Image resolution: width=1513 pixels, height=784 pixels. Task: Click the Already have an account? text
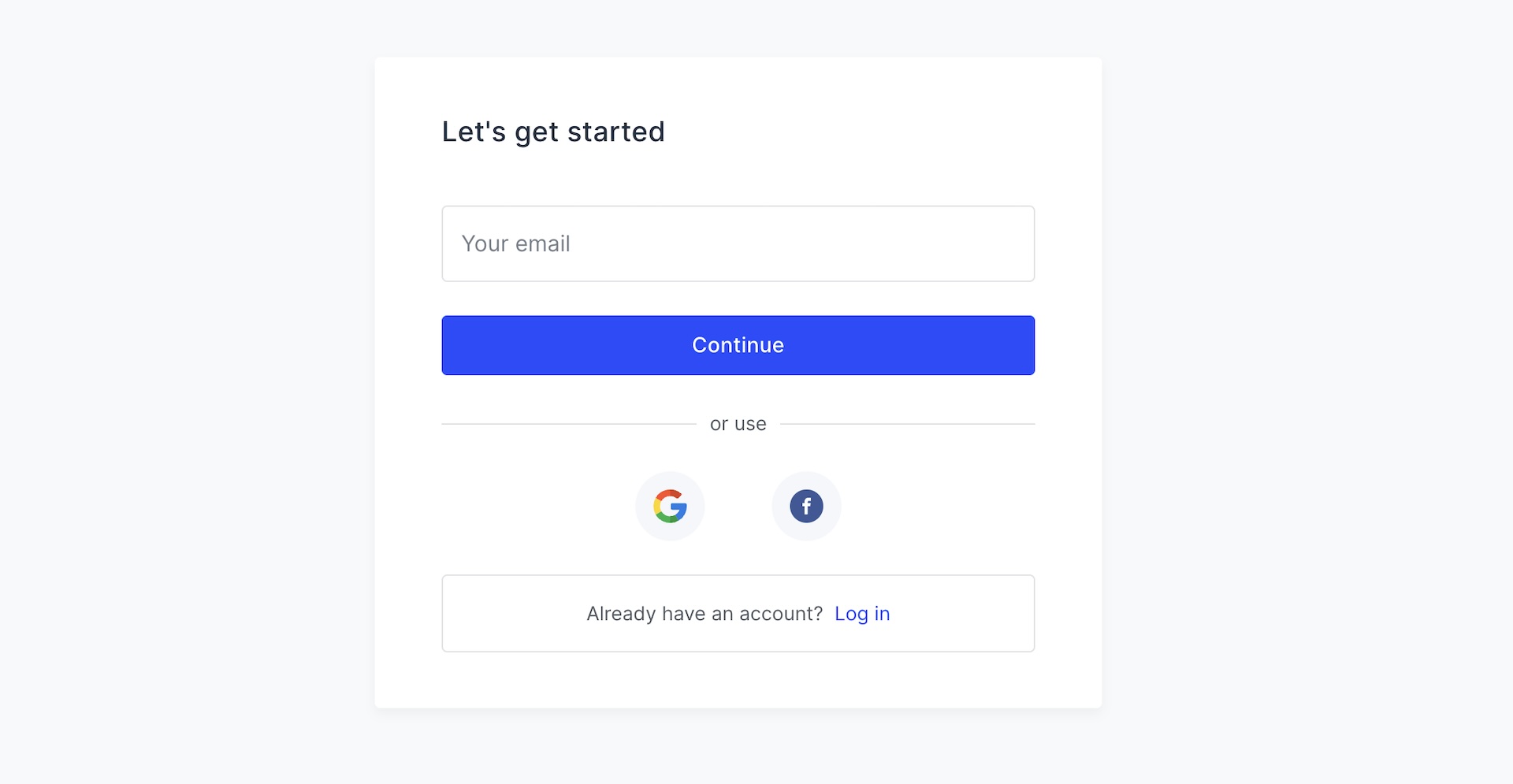click(704, 614)
